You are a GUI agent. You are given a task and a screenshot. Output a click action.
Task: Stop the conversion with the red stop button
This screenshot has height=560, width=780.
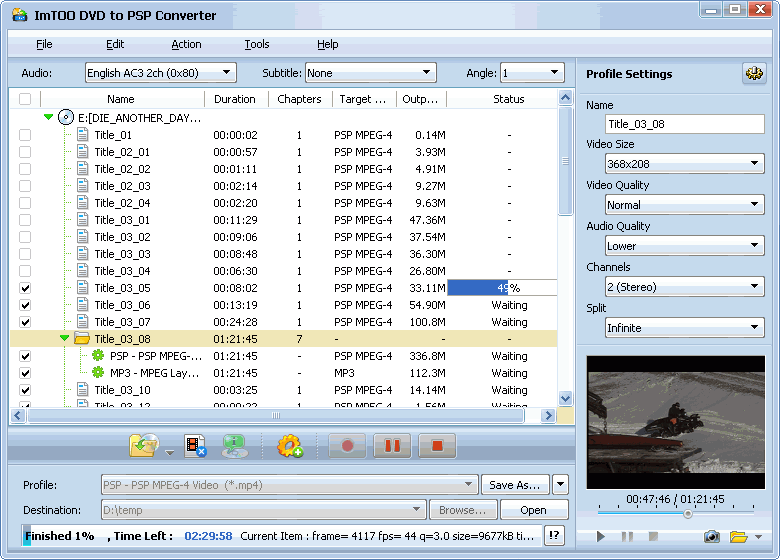[437, 446]
